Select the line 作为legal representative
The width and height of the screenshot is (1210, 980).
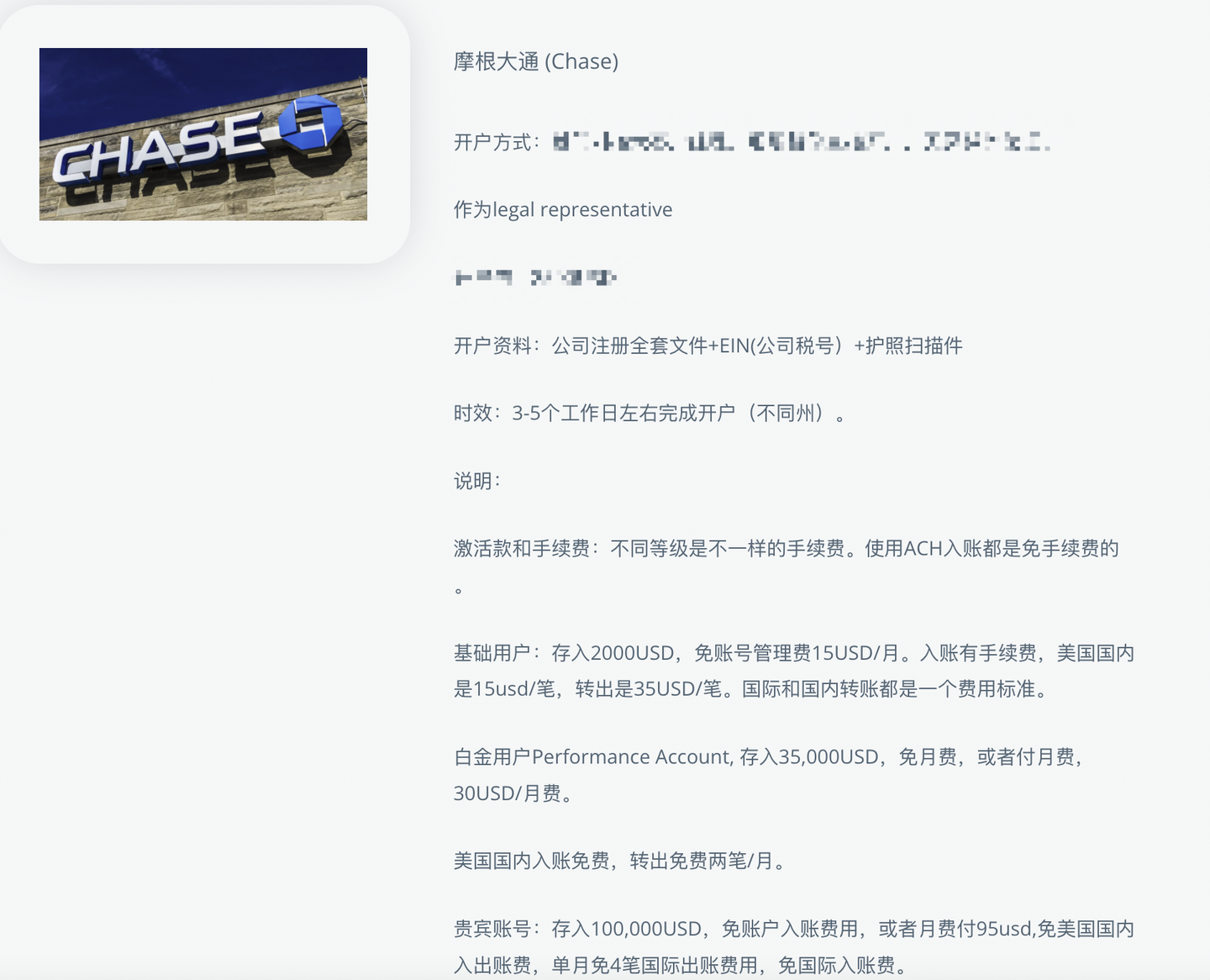[562, 209]
